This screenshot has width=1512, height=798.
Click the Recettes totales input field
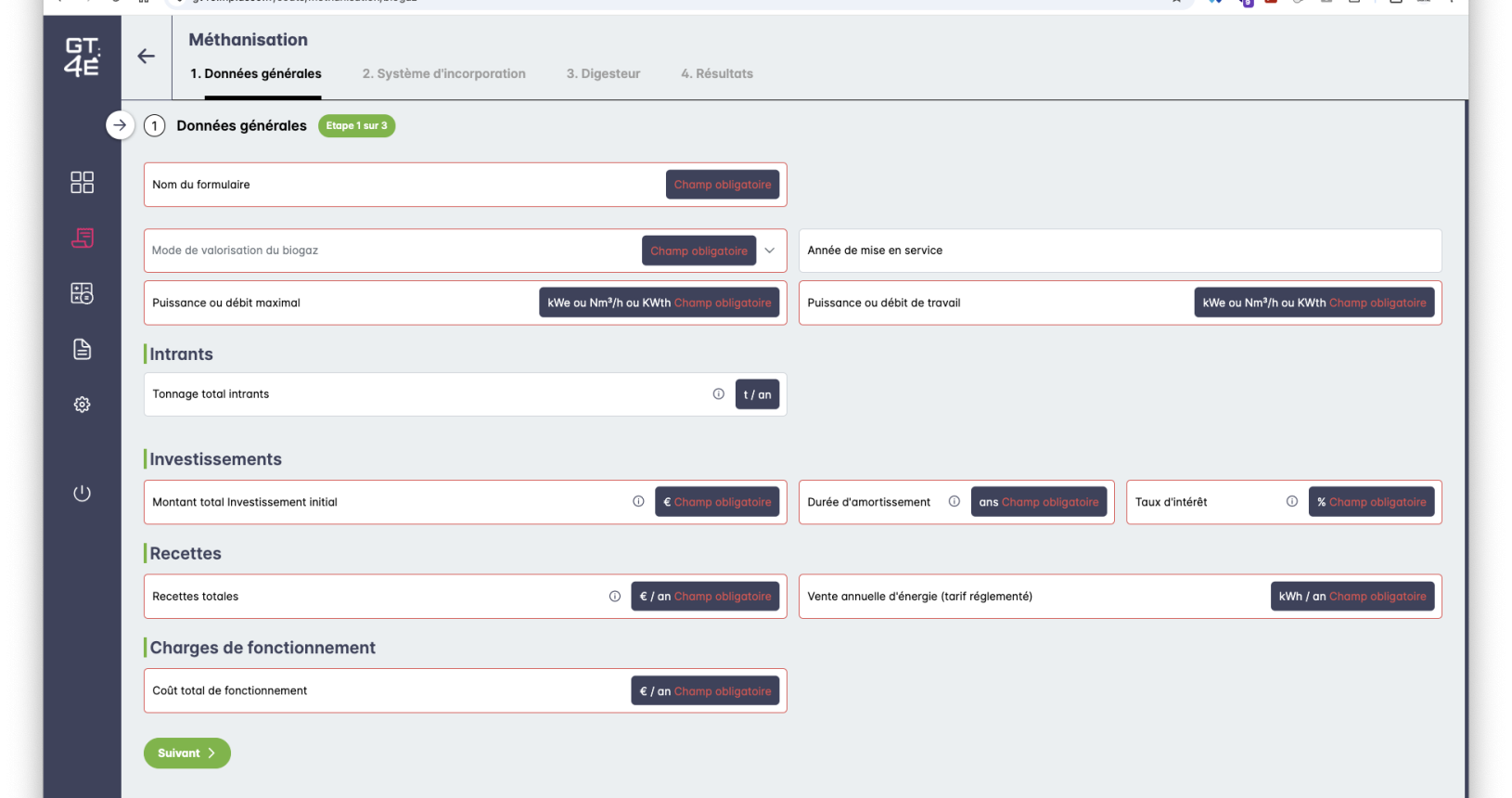(x=371, y=597)
